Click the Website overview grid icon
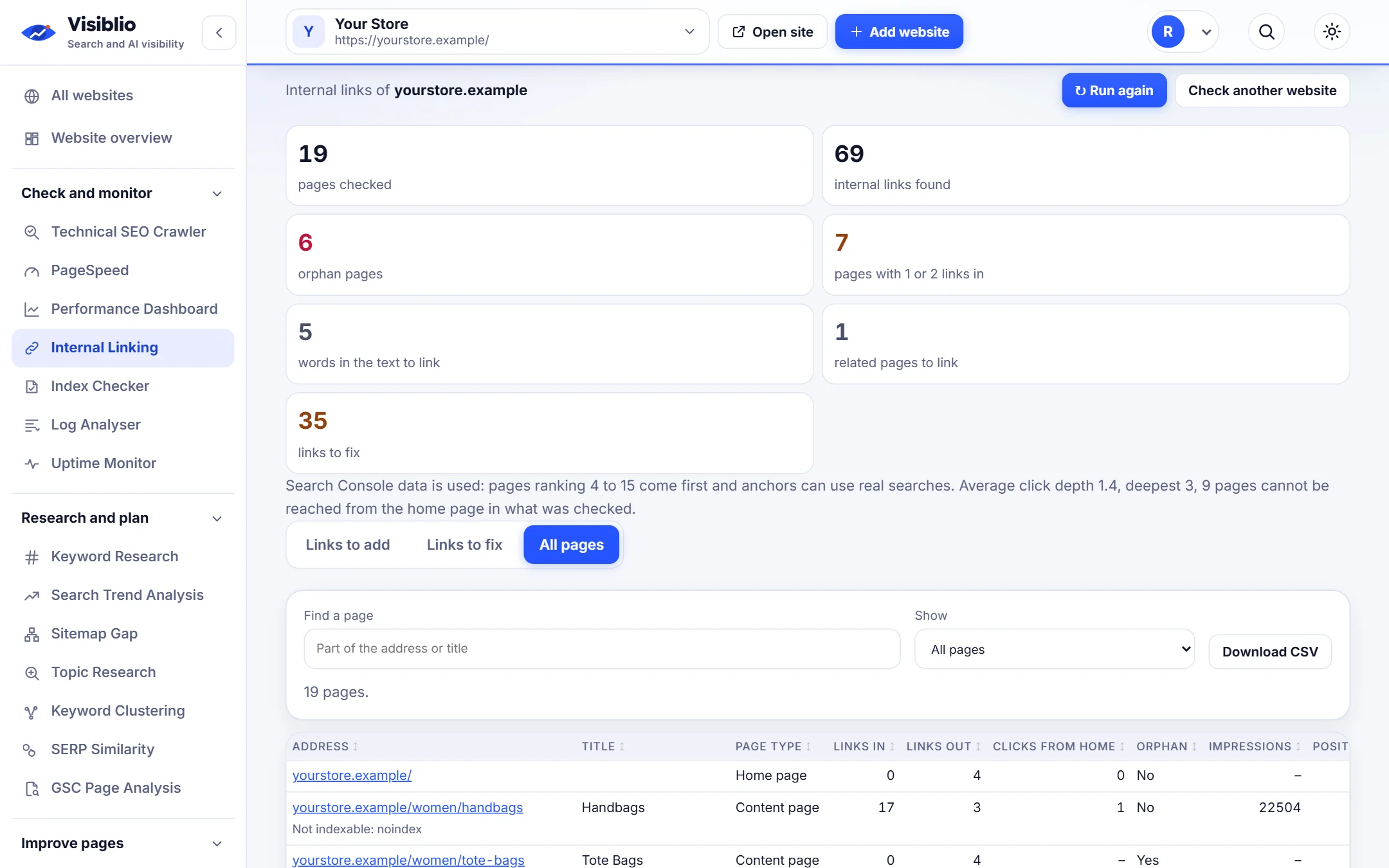 pos(32,138)
